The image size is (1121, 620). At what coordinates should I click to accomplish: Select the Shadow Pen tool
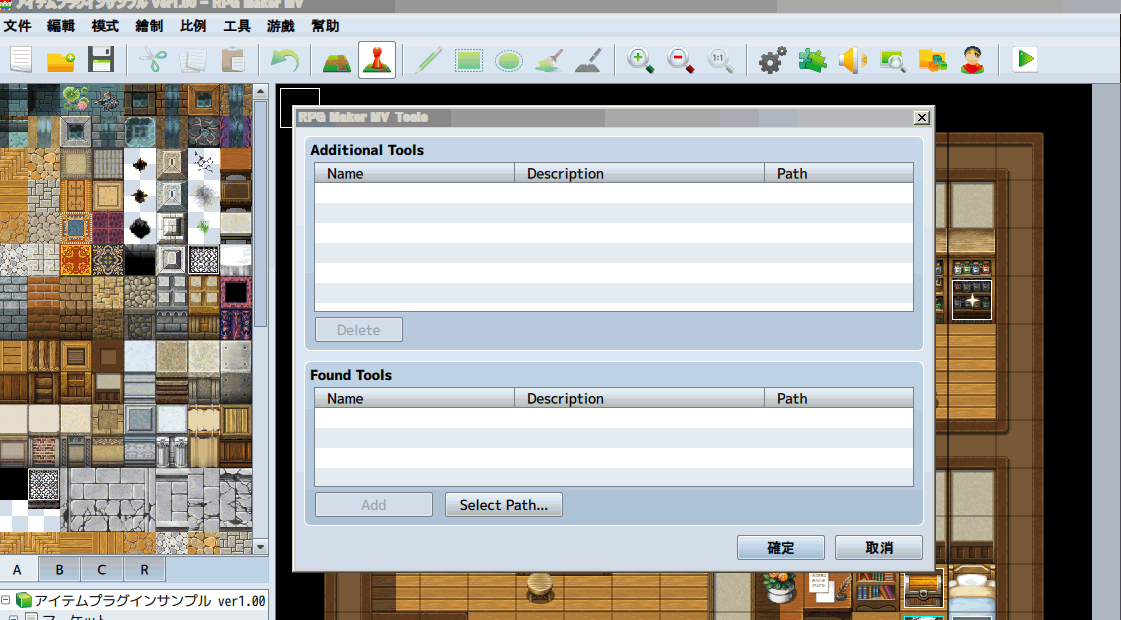[x=588, y=59]
